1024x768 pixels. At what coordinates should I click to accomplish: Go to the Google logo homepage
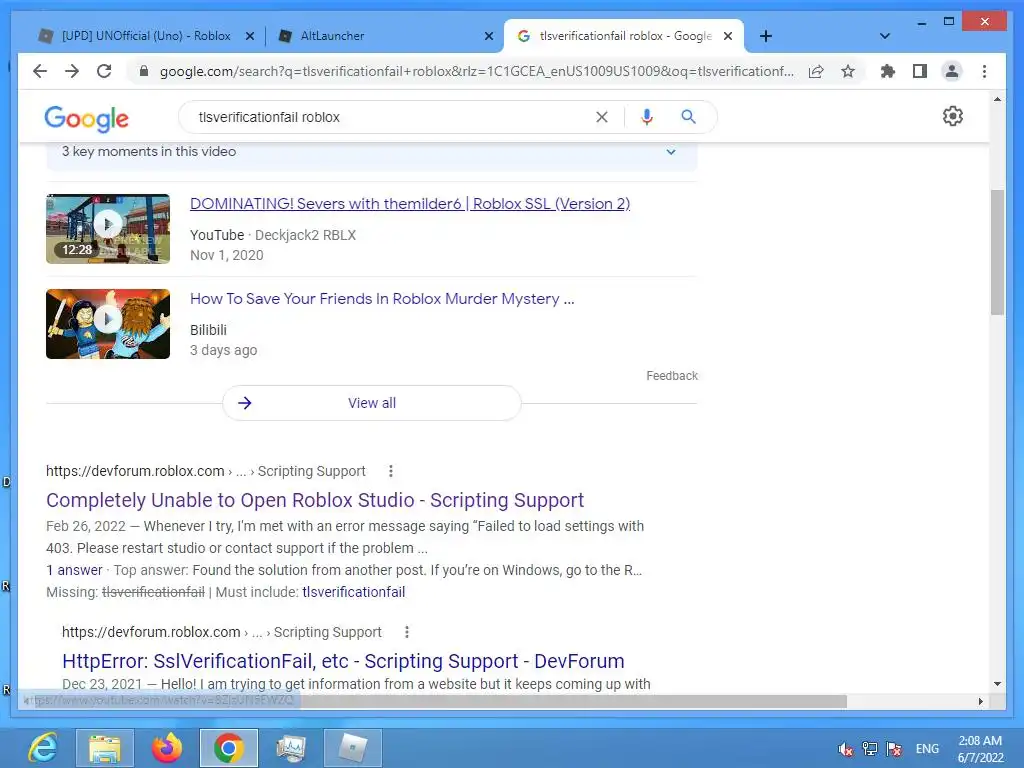pos(86,118)
